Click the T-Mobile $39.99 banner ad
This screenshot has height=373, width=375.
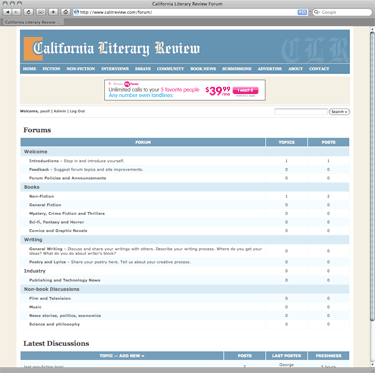[185, 90]
